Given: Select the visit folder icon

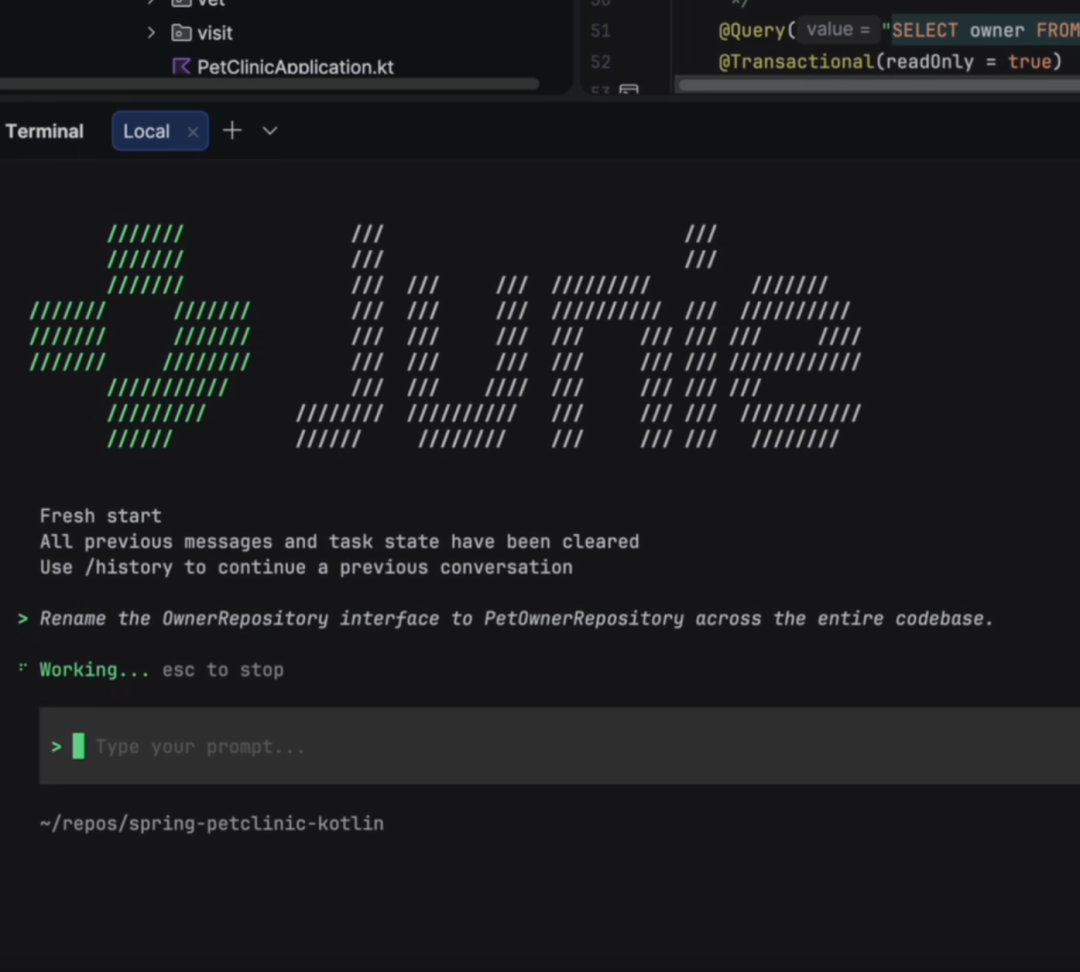Looking at the screenshot, I should coord(181,32).
